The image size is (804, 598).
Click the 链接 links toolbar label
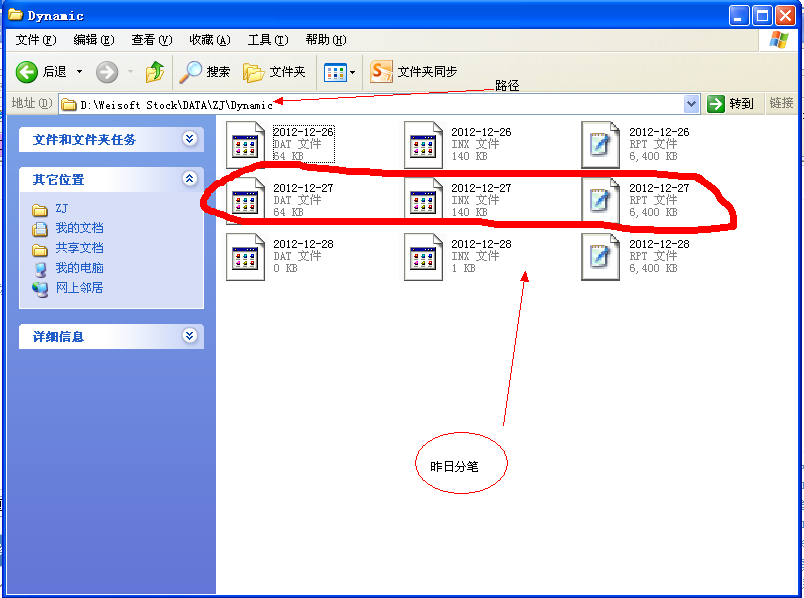781,104
